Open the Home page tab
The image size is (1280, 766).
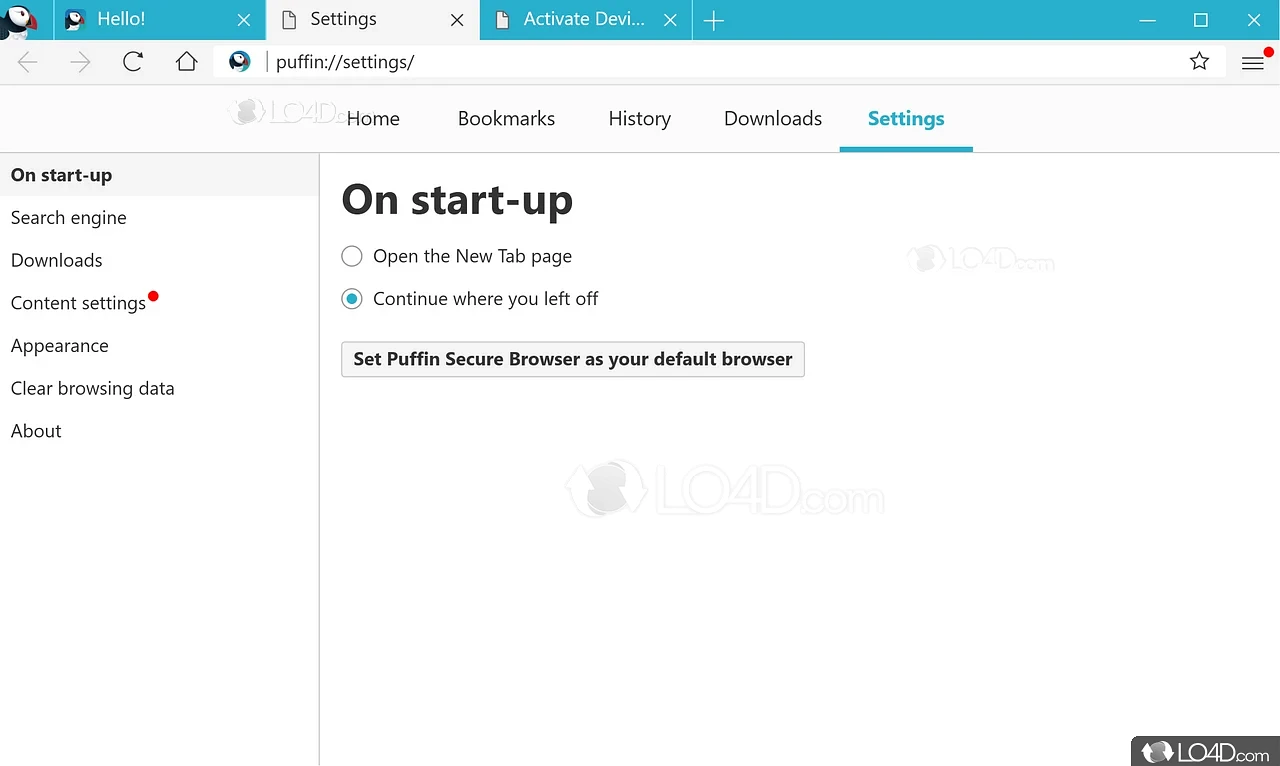click(373, 118)
